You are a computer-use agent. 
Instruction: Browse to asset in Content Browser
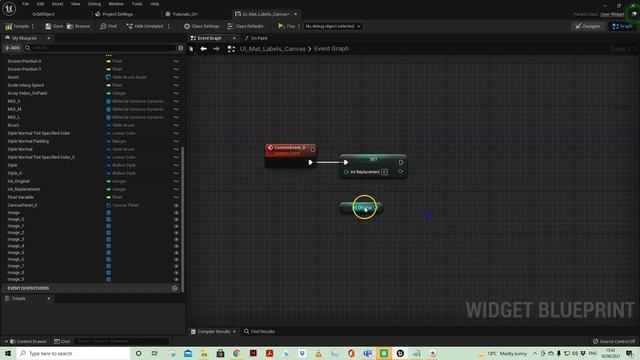[78, 26]
